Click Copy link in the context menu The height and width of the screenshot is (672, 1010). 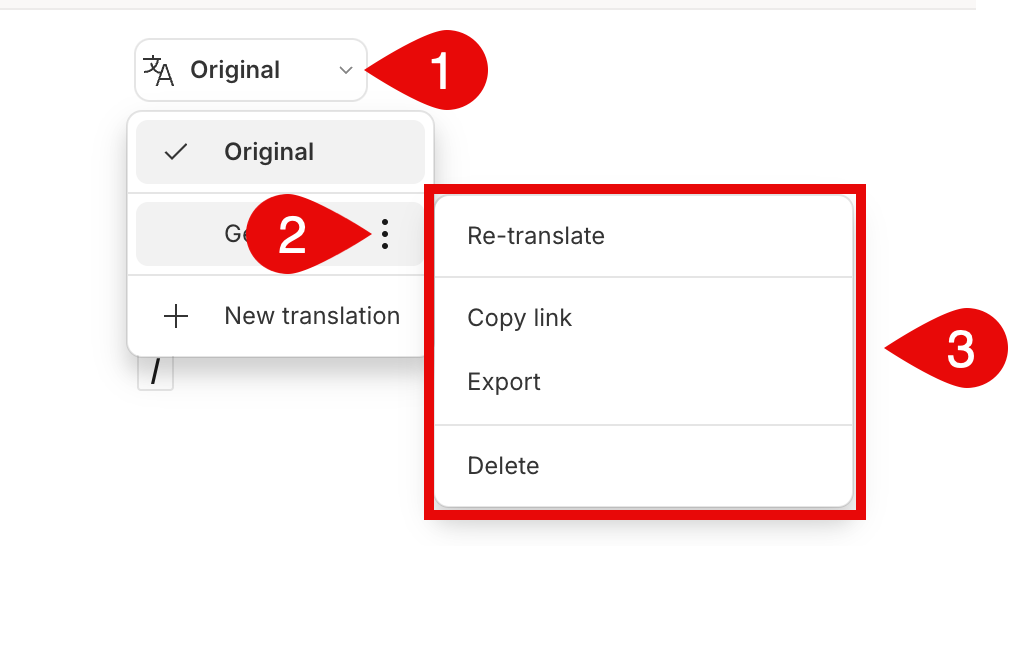[644, 318]
